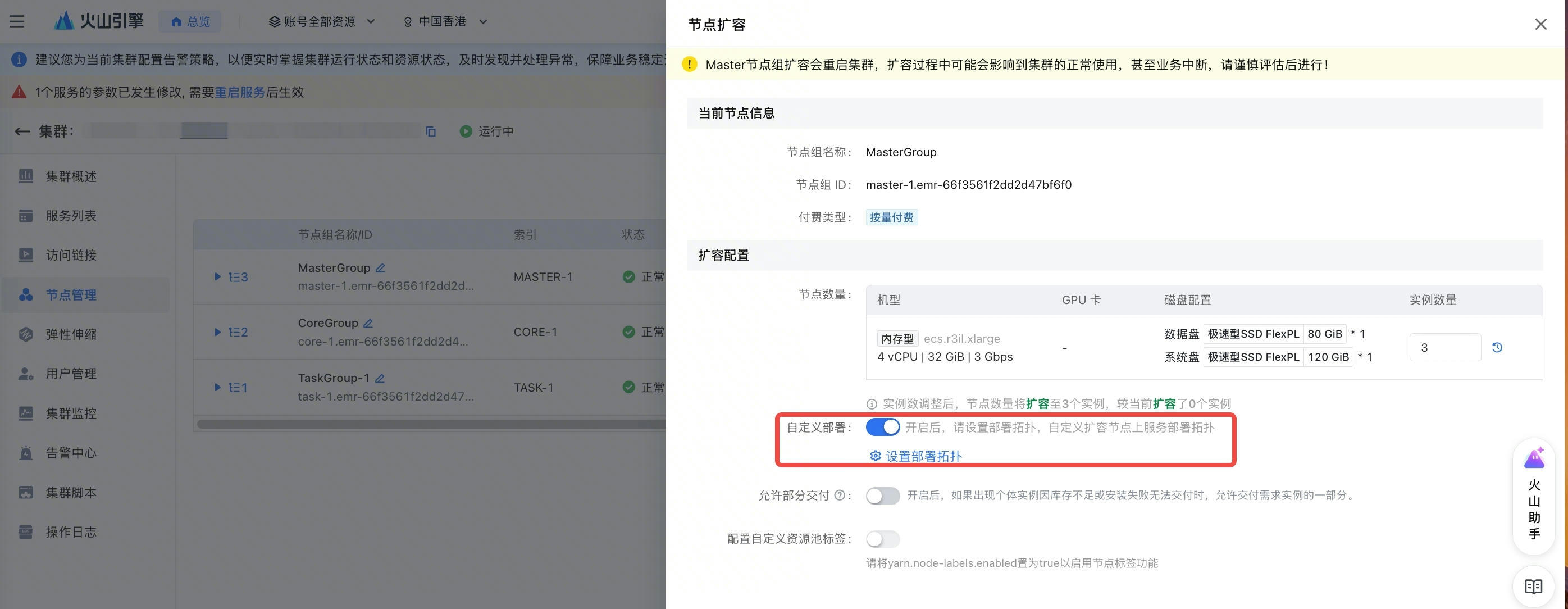The image size is (1568, 609).
Task: Open the hamburger navigation menu
Action: coord(17,21)
